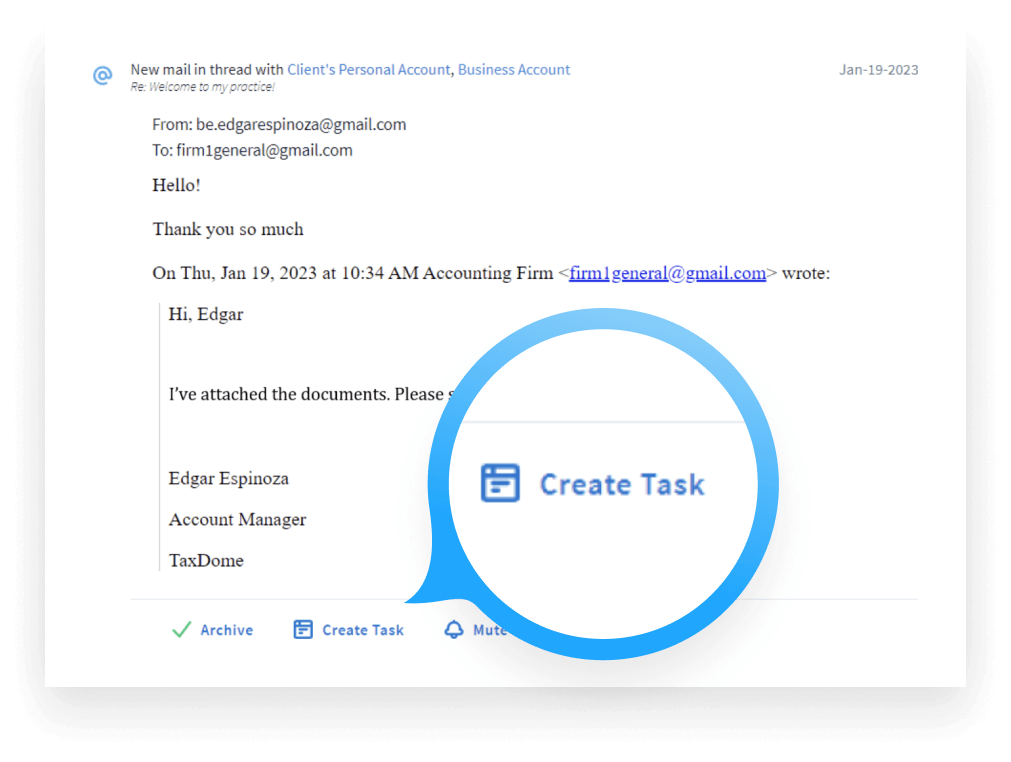
Task: Select the Jan-19-2023 date label
Action: coord(877,70)
